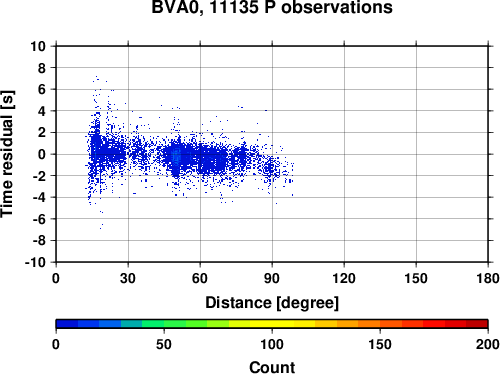Click the dense light-blue cluster near 50 degrees
This screenshot has height=374, width=500.
[176, 156]
